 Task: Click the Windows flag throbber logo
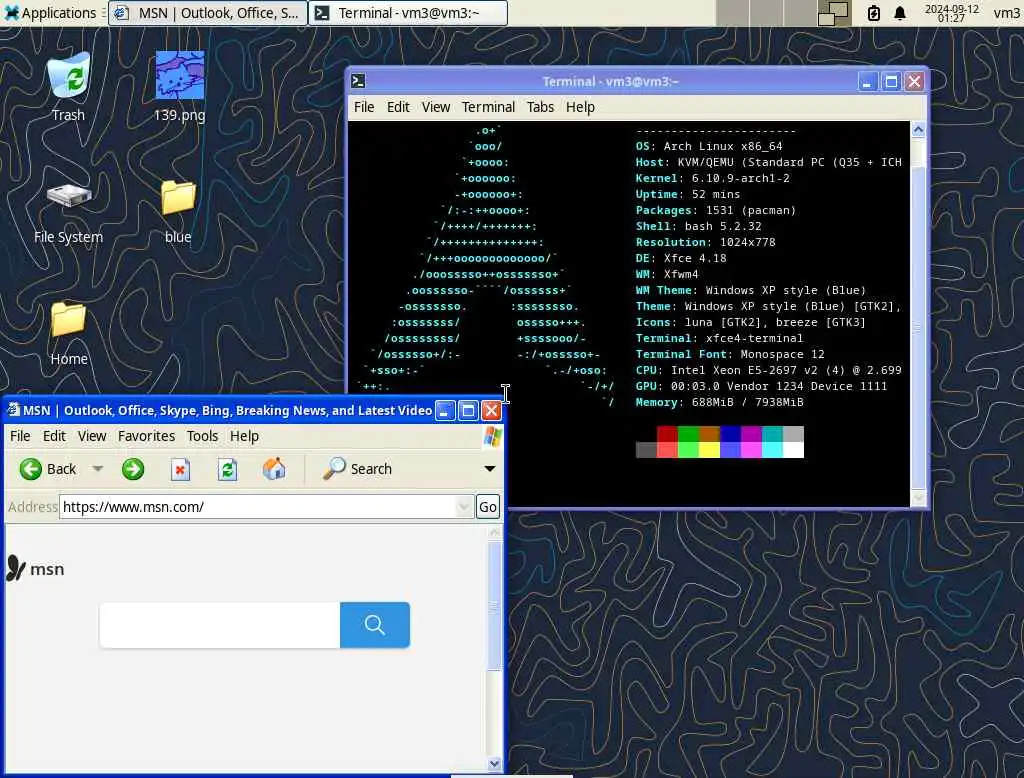(x=492, y=436)
